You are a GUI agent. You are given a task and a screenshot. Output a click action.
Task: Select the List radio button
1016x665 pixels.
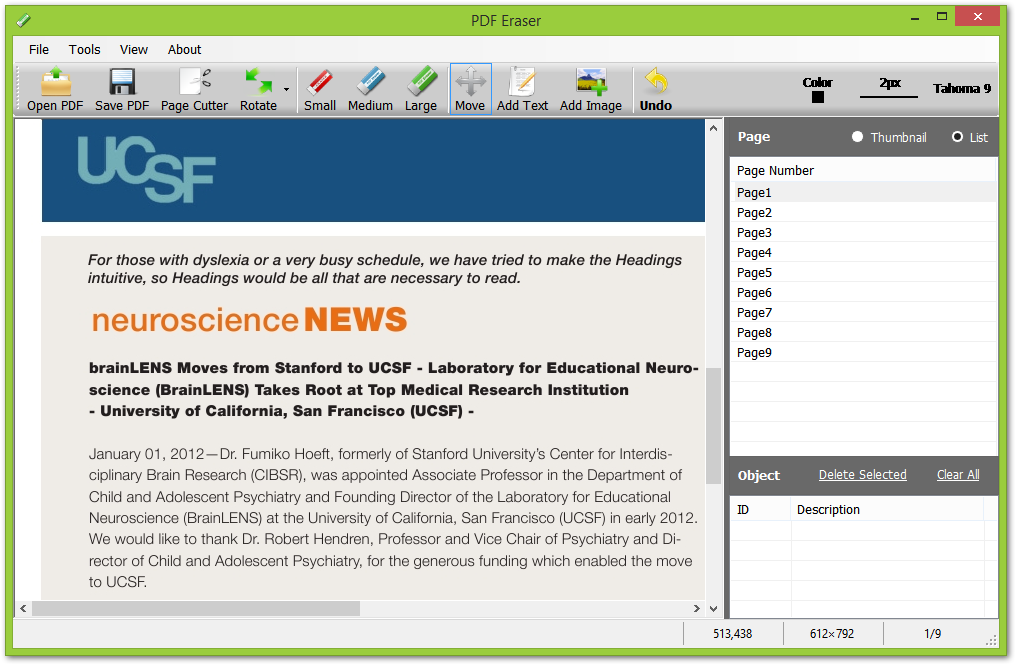[957, 137]
